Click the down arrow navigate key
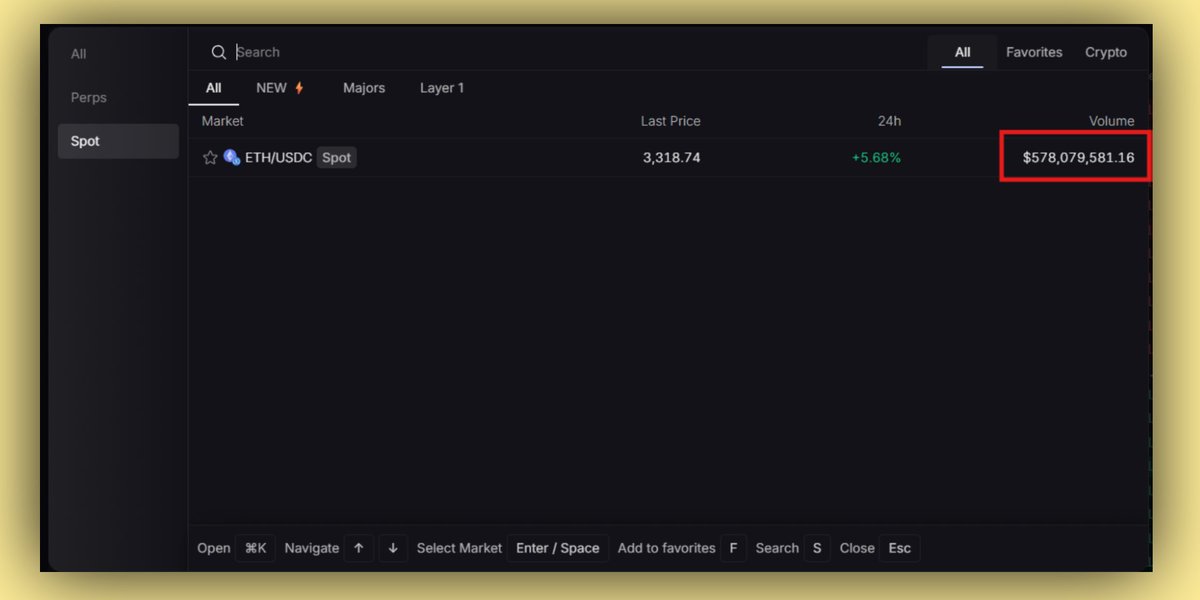The image size is (1200, 600). click(x=393, y=548)
